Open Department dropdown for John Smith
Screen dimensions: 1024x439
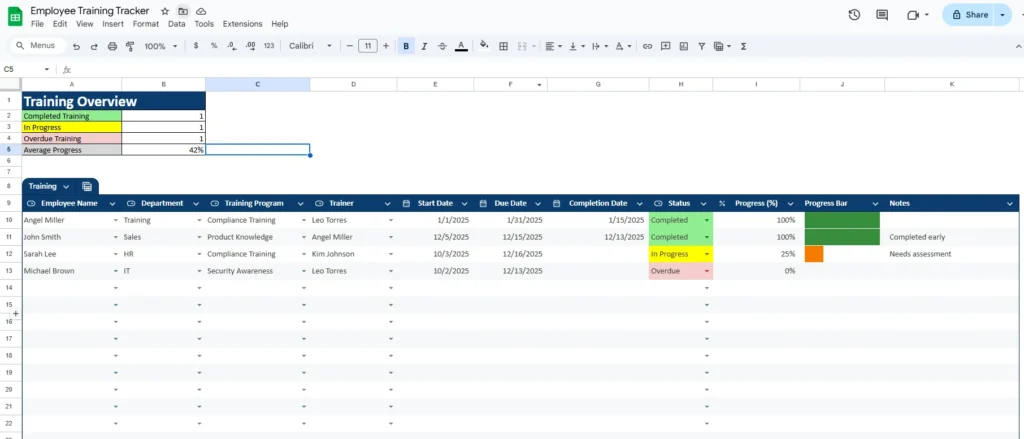click(199, 237)
